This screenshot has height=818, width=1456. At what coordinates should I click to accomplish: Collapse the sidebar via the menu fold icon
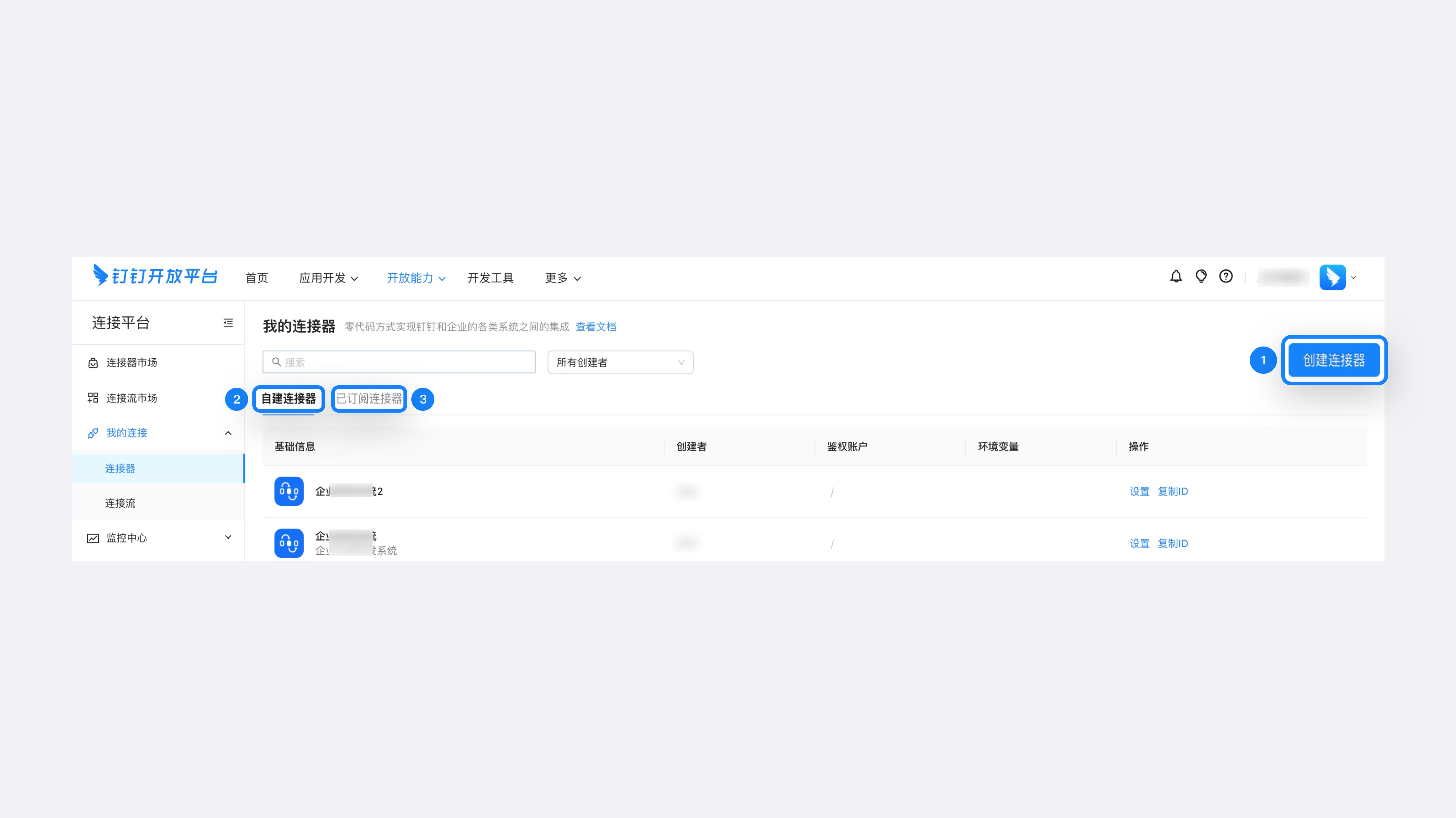click(228, 323)
